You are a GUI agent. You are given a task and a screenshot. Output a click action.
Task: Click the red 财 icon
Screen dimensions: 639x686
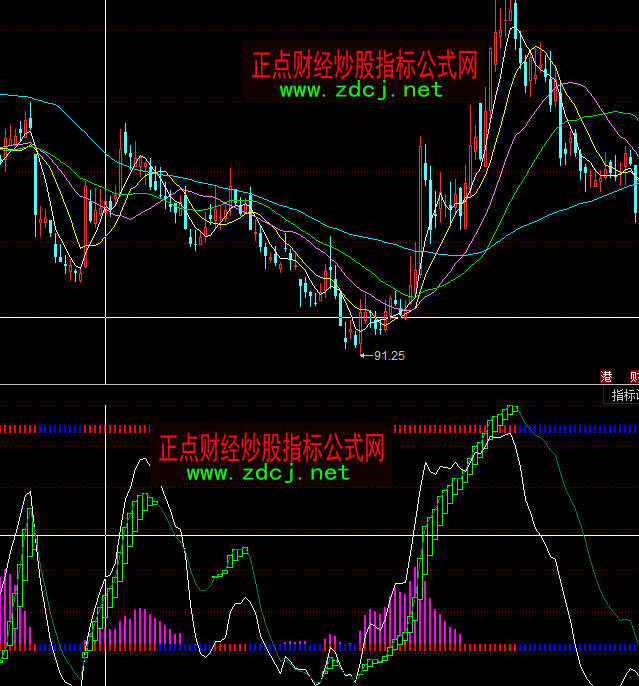click(632, 377)
